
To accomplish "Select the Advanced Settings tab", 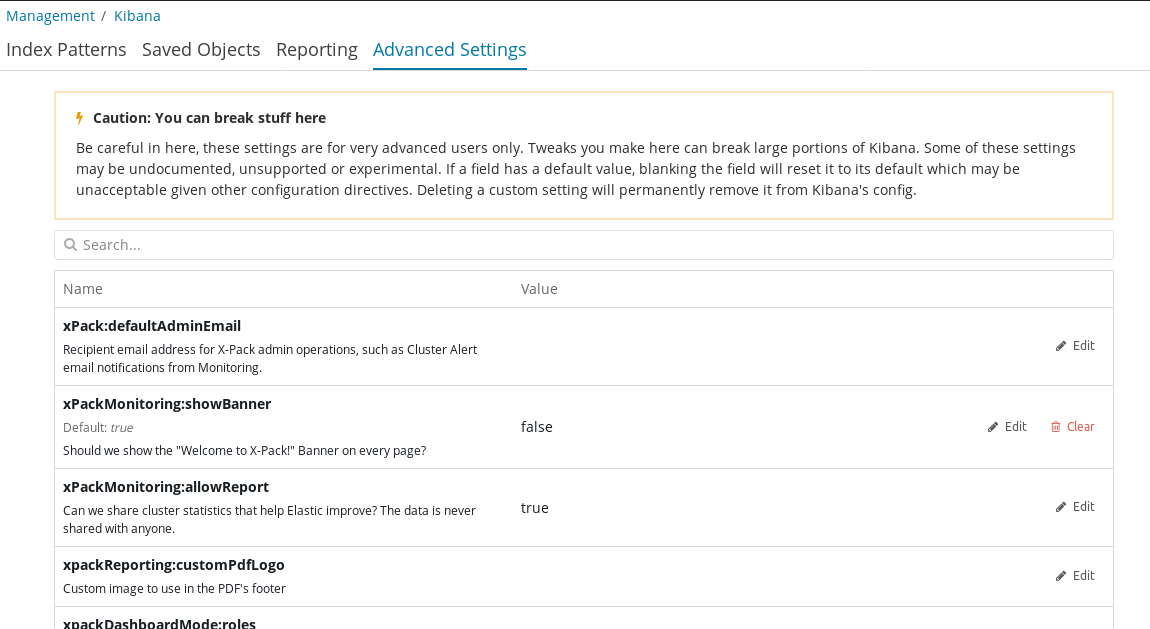I will click(450, 50).
